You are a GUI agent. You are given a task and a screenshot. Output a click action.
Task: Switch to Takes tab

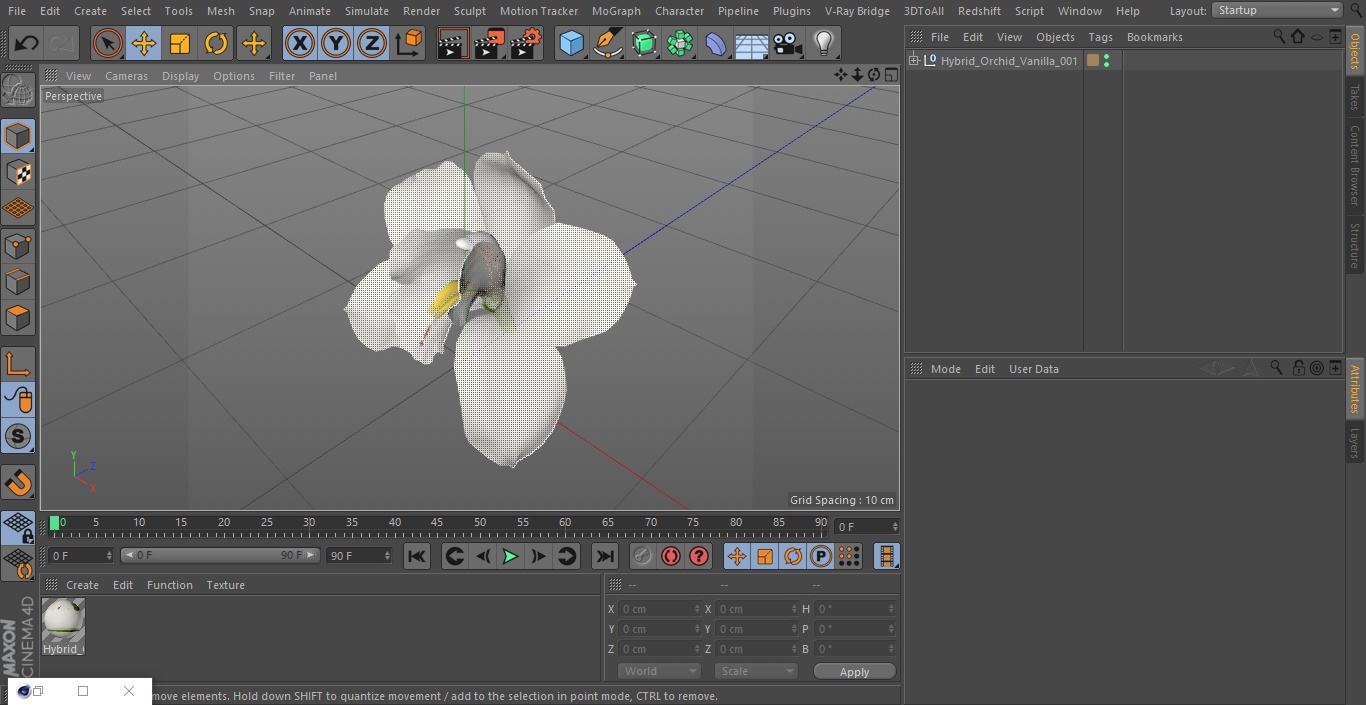tap(1355, 97)
